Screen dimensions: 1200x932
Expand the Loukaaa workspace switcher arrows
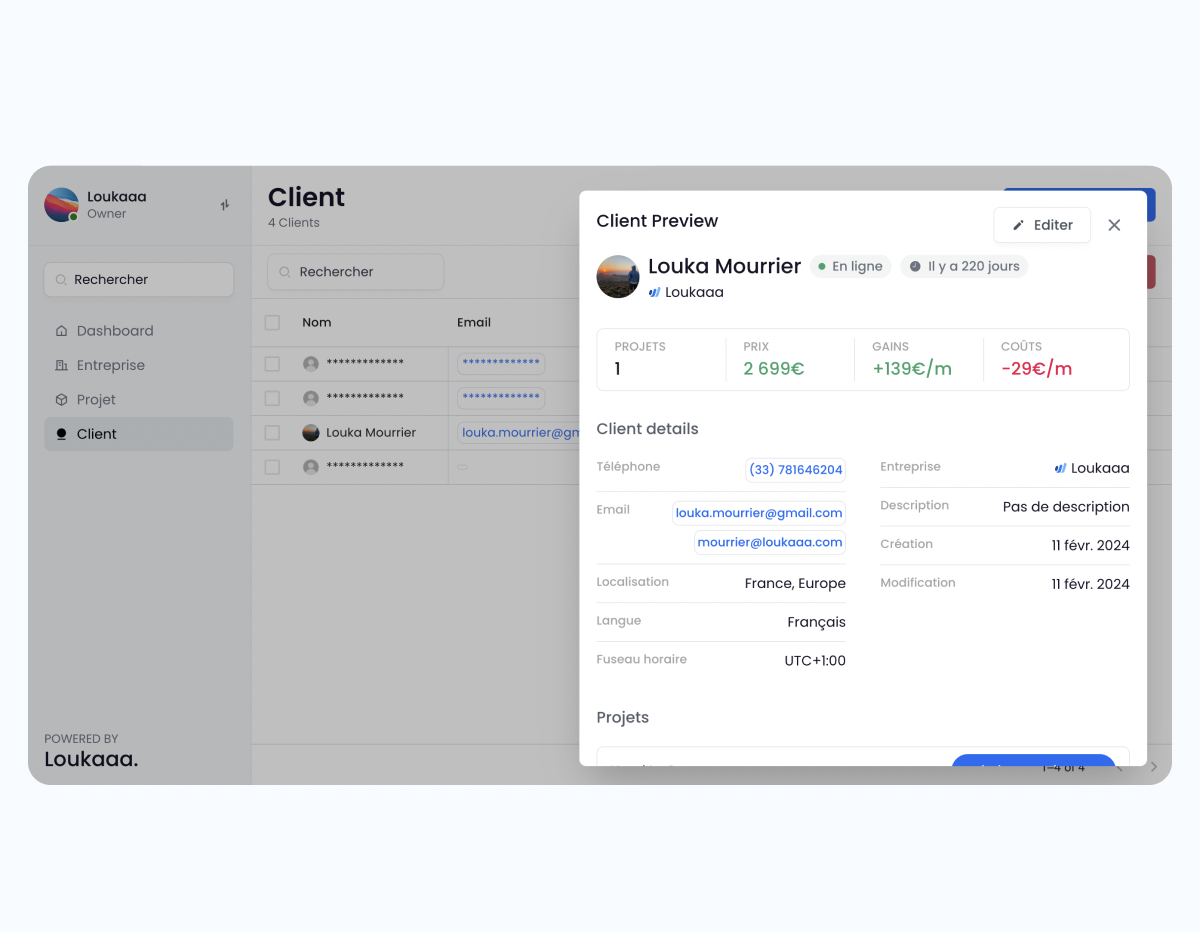click(x=225, y=205)
